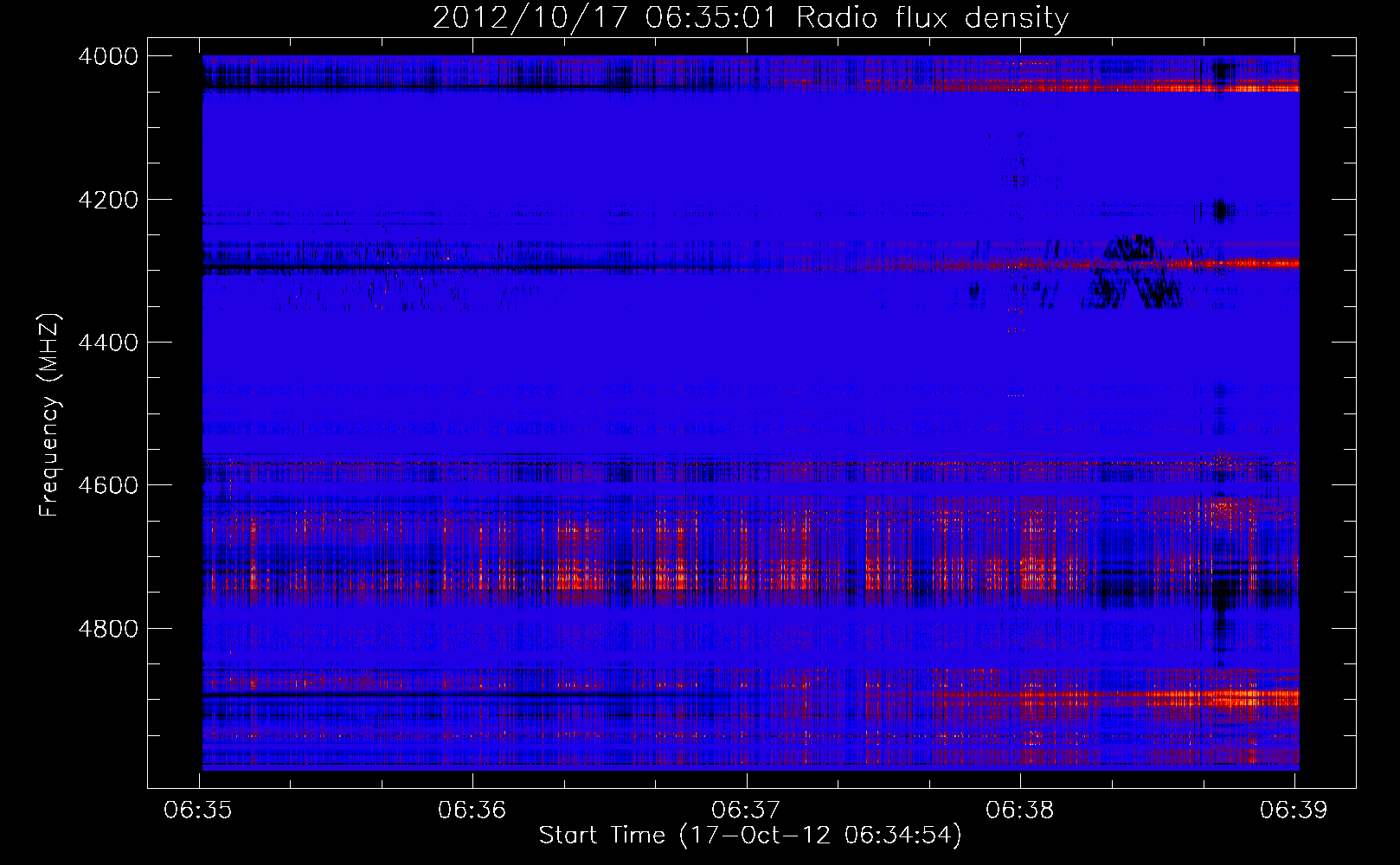The height and width of the screenshot is (865, 1400).
Task: Click the 'Frequency (MHZ)' axis label
Action: pyautogui.click(x=50, y=415)
